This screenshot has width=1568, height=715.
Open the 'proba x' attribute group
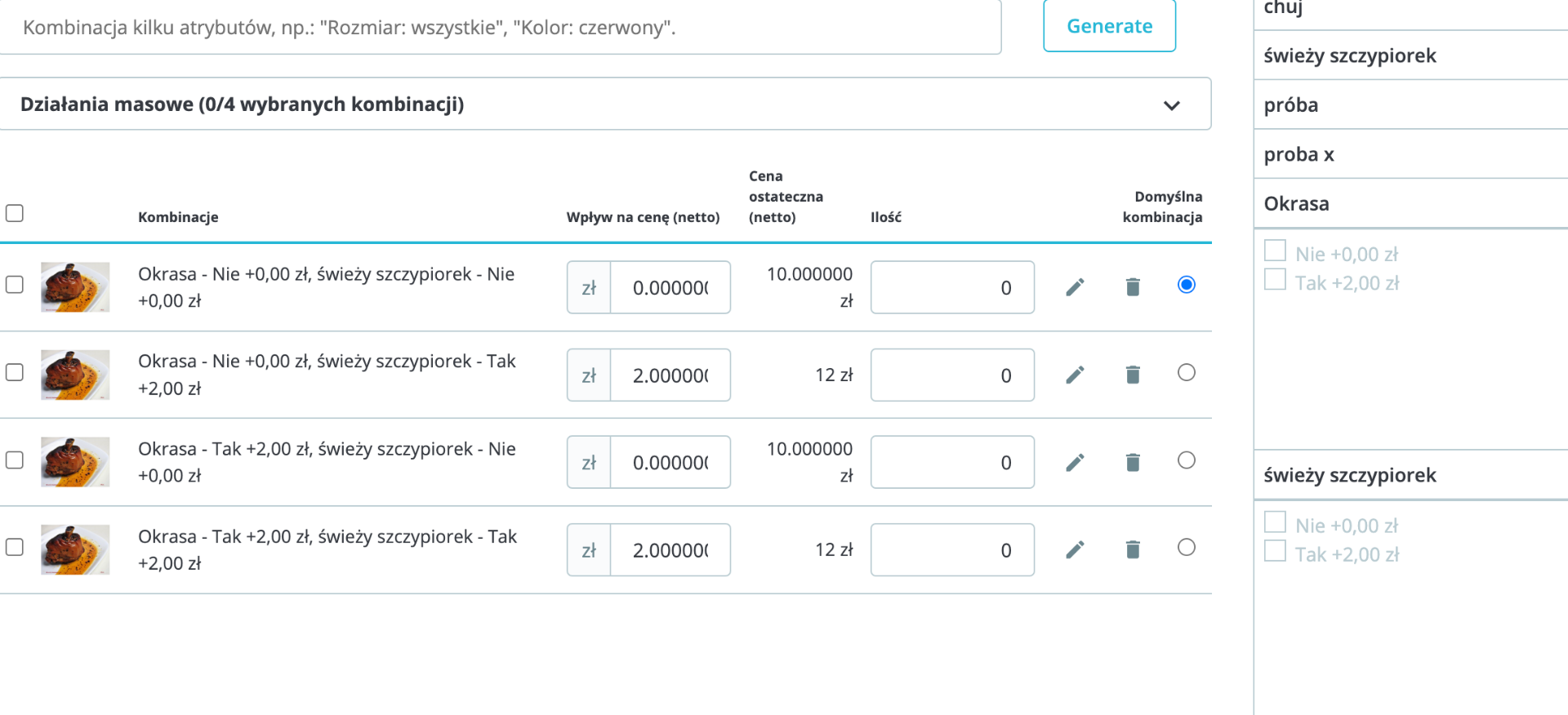[1411, 154]
